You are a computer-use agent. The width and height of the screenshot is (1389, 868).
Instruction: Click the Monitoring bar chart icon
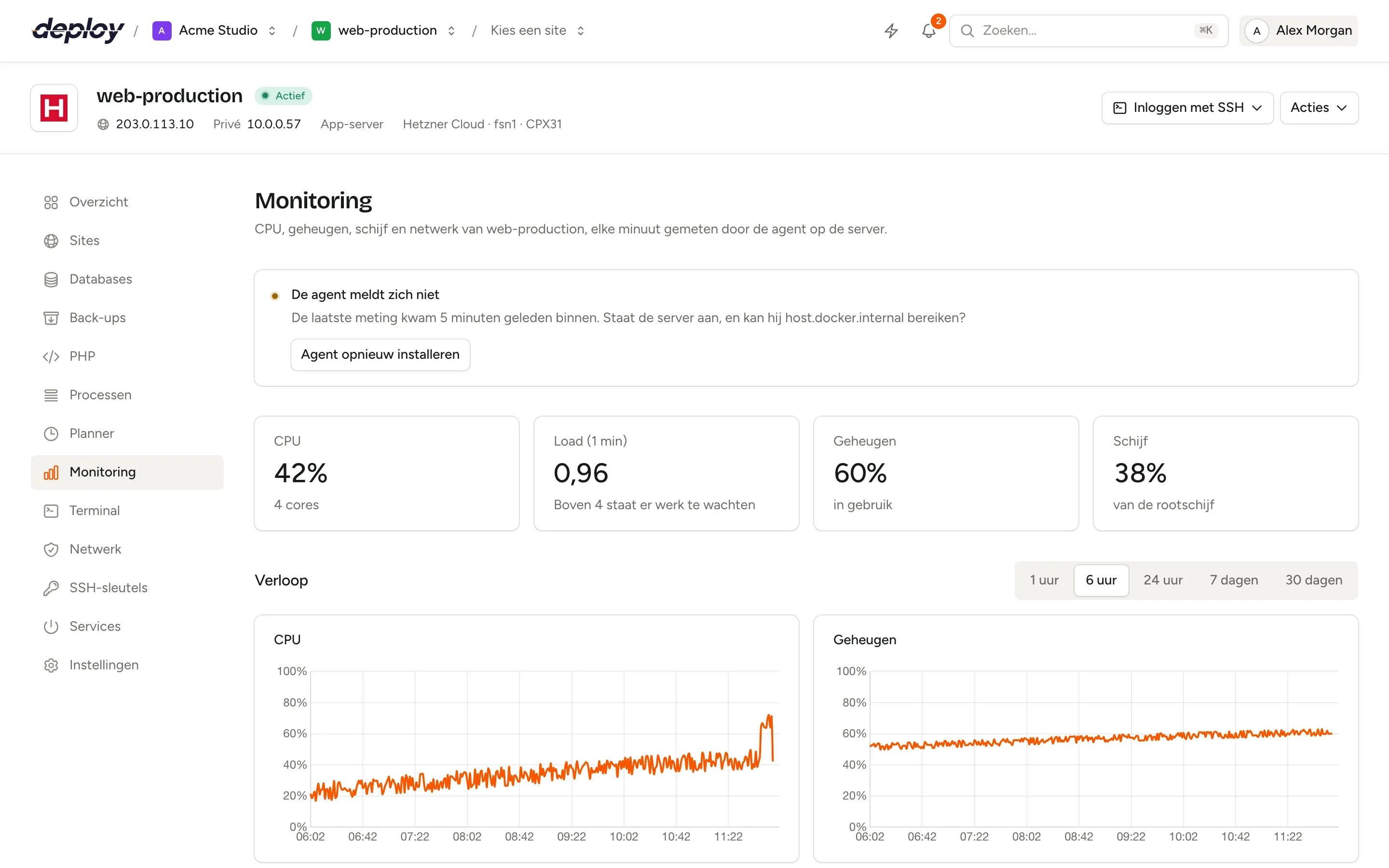click(51, 473)
